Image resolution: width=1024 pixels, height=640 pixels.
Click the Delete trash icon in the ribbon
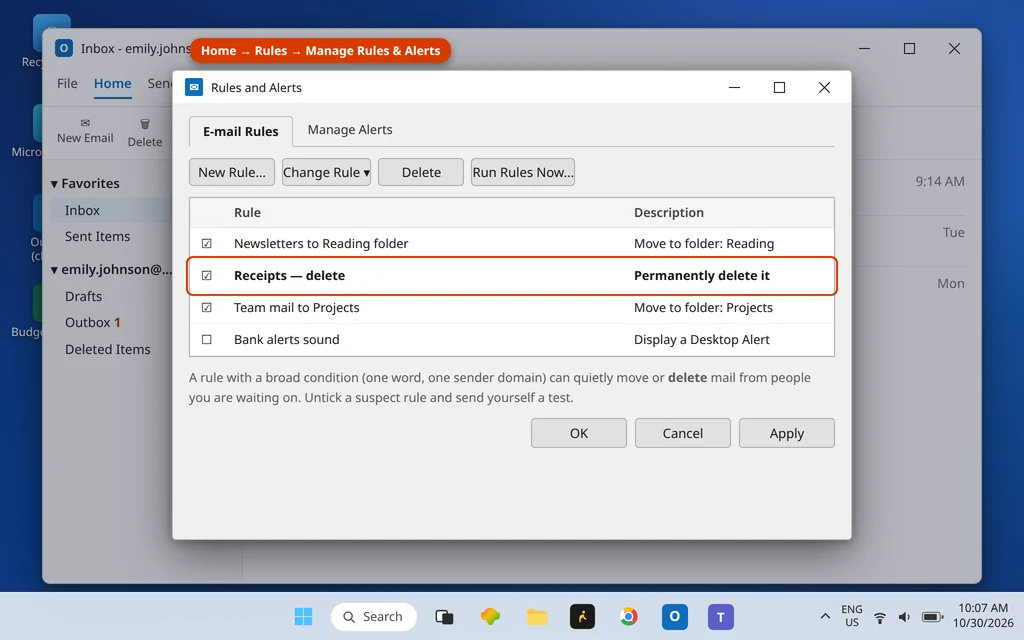coord(145,123)
